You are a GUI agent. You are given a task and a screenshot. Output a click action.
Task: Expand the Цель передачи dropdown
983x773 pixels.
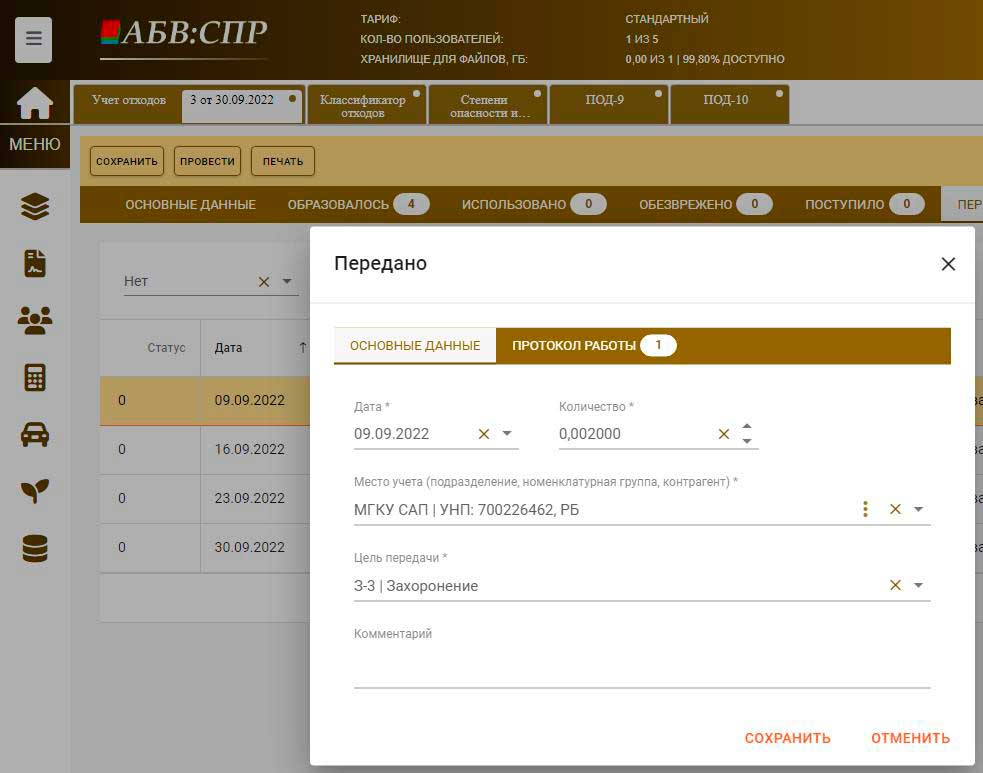tap(918, 586)
